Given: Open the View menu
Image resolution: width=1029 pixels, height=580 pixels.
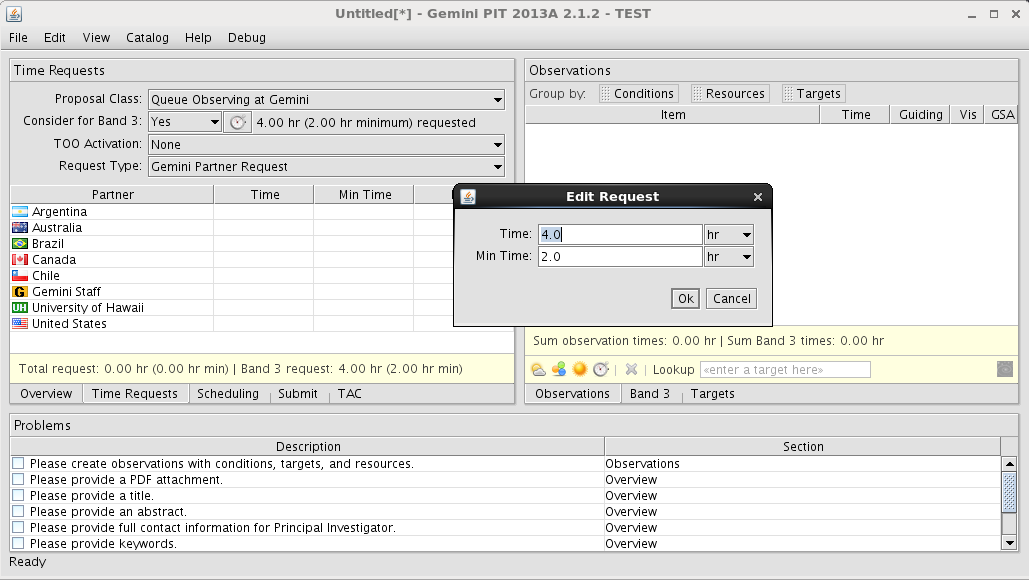Looking at the screenshot, I should [96, 37].
